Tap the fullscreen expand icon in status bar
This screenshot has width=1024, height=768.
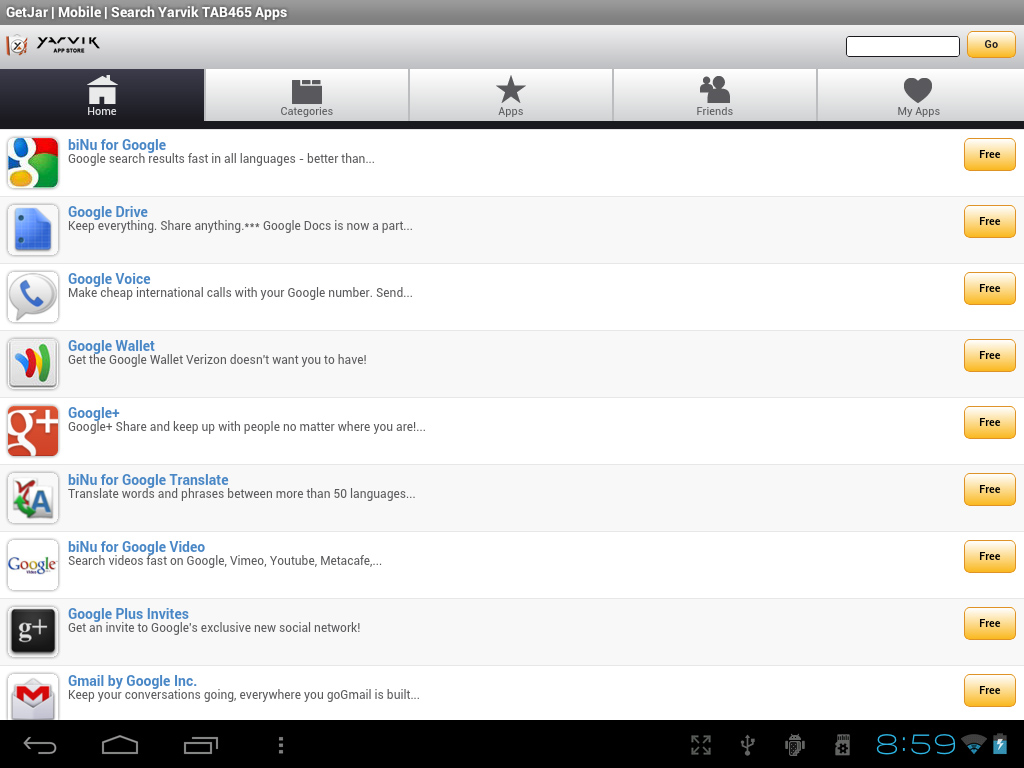tap(701, 744)
